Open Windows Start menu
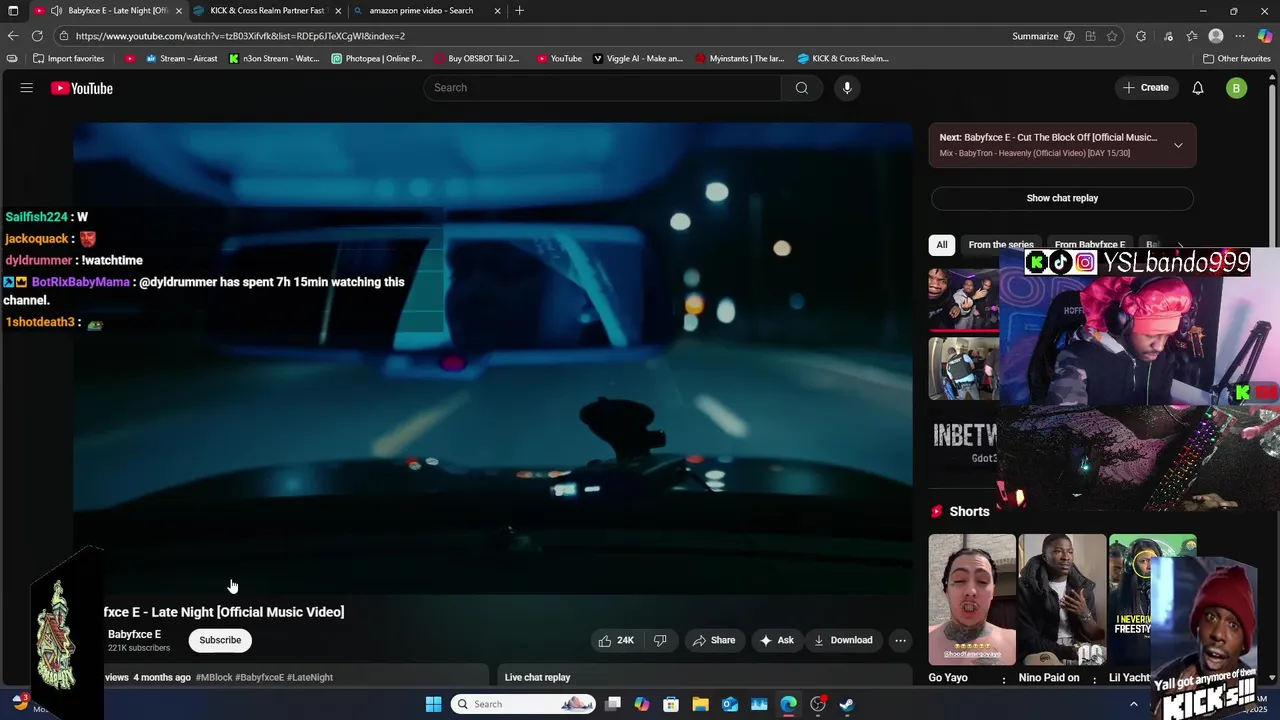This screenshot has width=1280, height=720. (x=433, y=704)
